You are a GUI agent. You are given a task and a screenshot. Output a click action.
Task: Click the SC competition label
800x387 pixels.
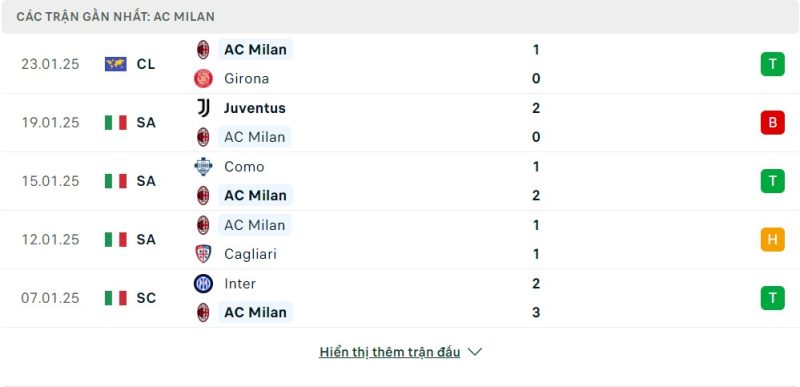click(x=146, y=298)
